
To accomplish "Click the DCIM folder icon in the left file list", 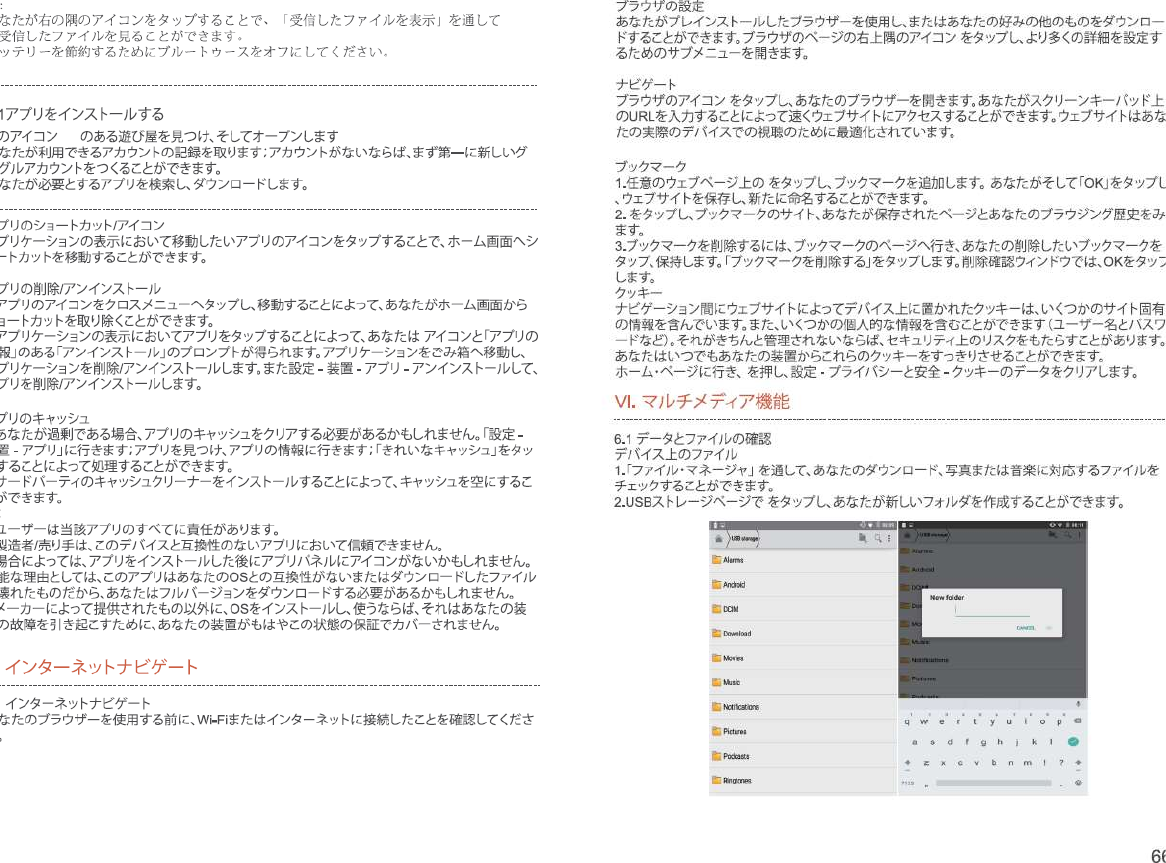I will coord(717,609).
